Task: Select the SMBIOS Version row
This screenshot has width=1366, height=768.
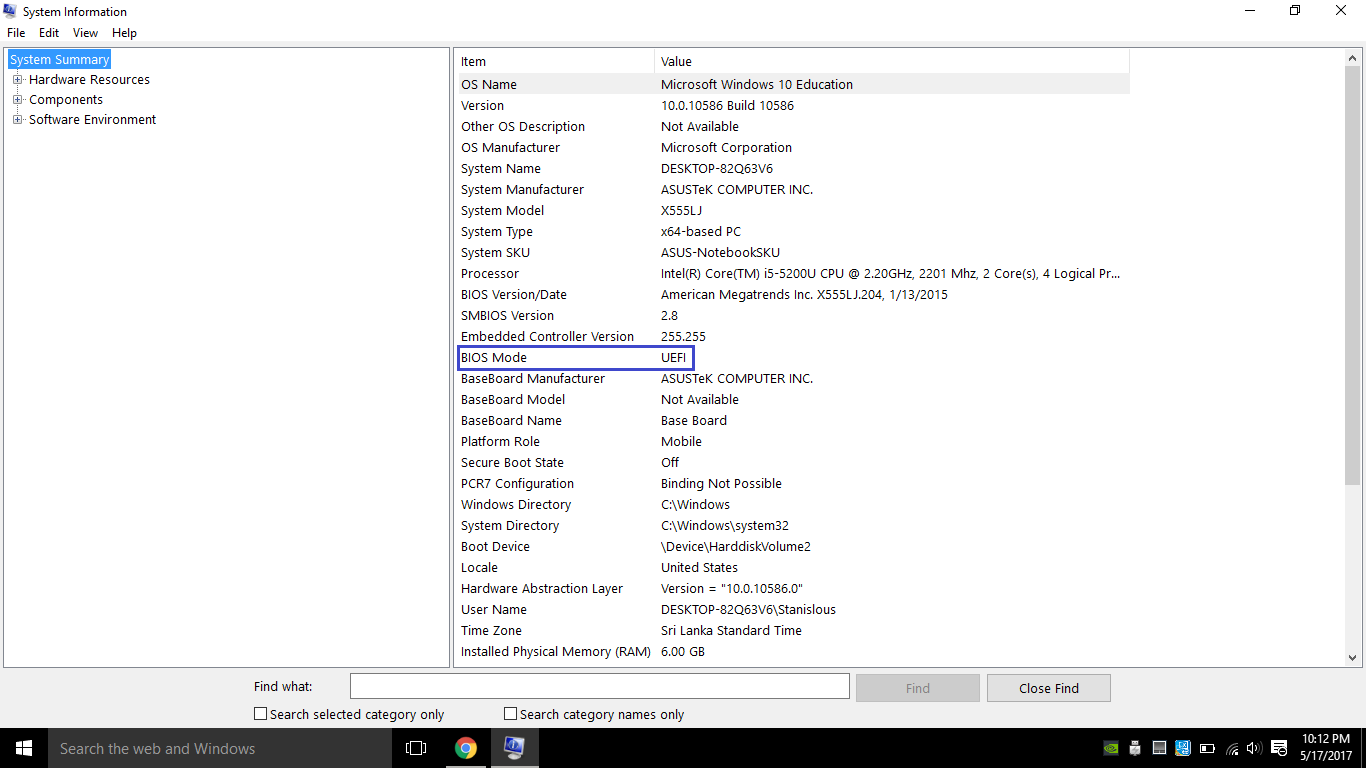Action: coord(793,316)
